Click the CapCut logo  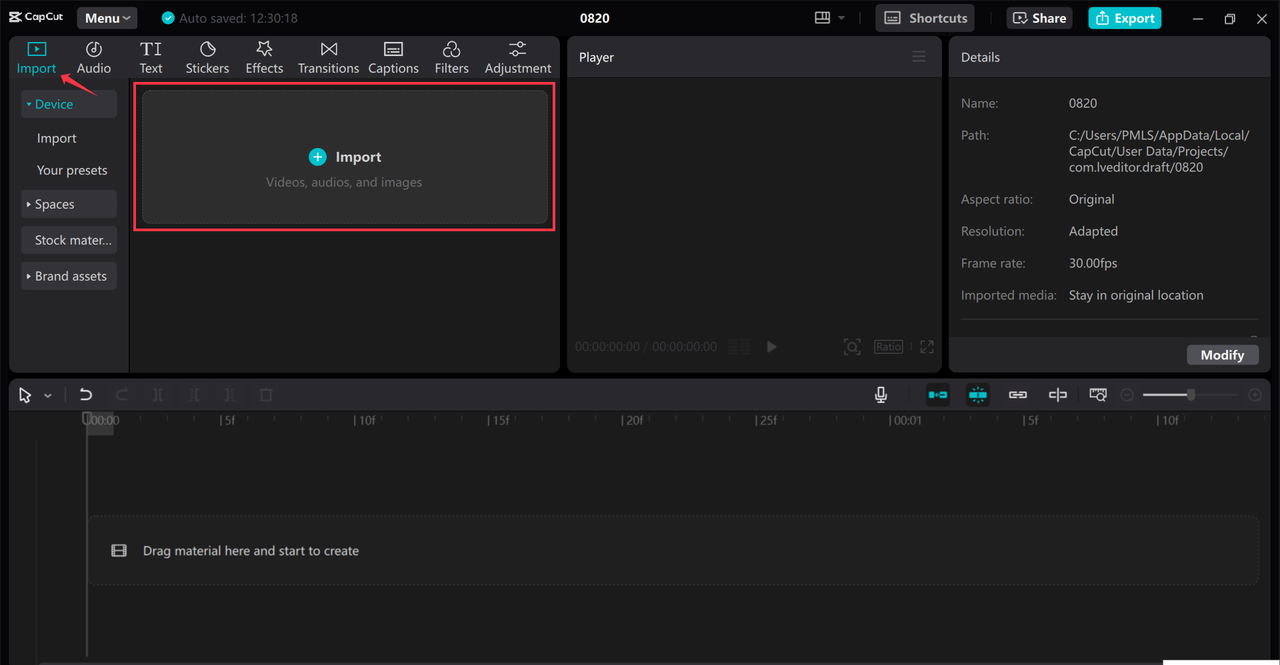[x=36, y=17]
